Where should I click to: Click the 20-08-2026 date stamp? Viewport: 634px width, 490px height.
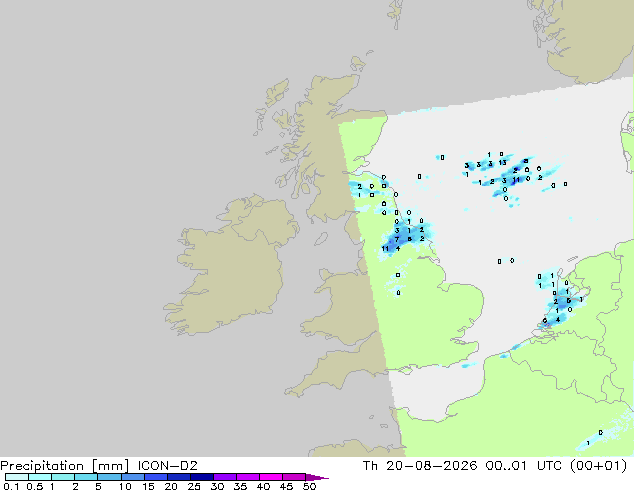click(x=431, y=466)
